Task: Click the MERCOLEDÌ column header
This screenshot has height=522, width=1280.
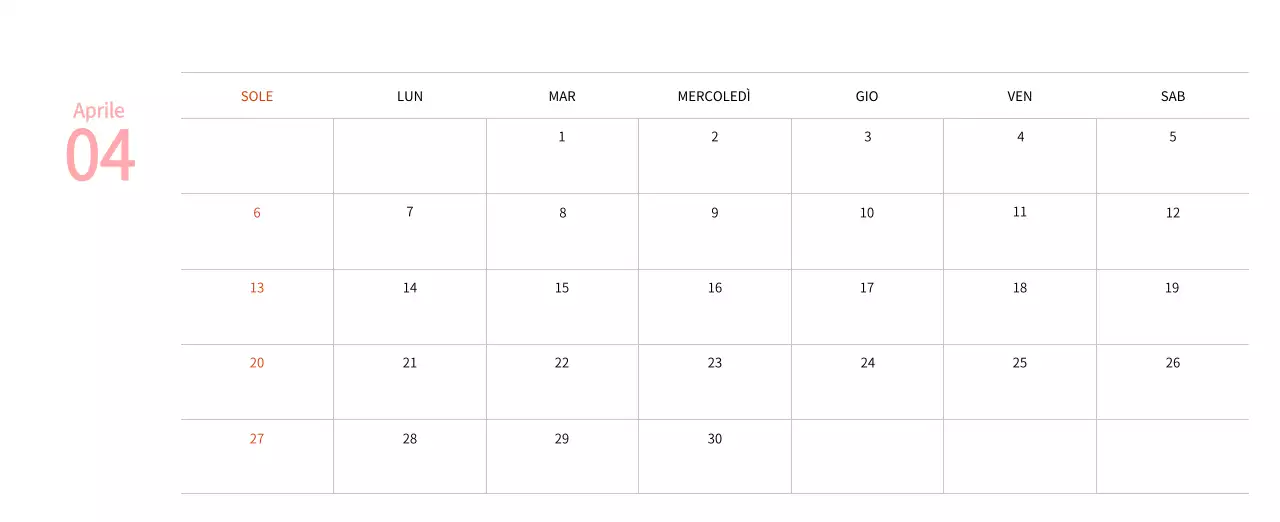Action: [714, 97]
